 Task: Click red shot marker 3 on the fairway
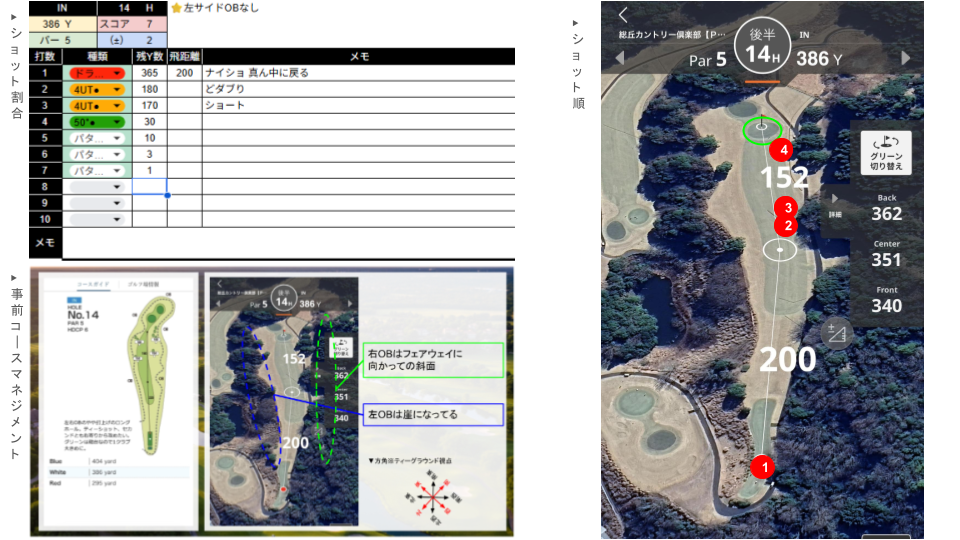(x=788, y=208)
